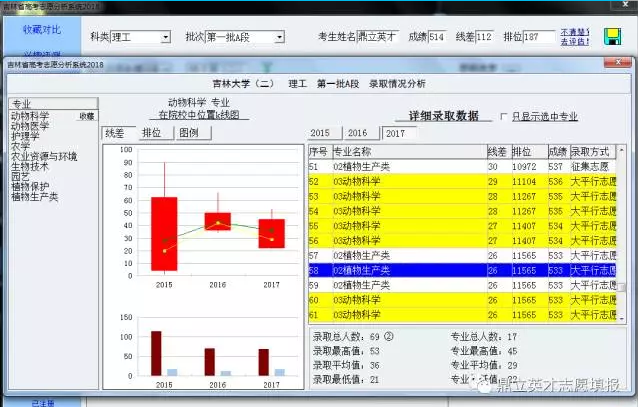Click the 排位 field showing 187

[539, 37]
